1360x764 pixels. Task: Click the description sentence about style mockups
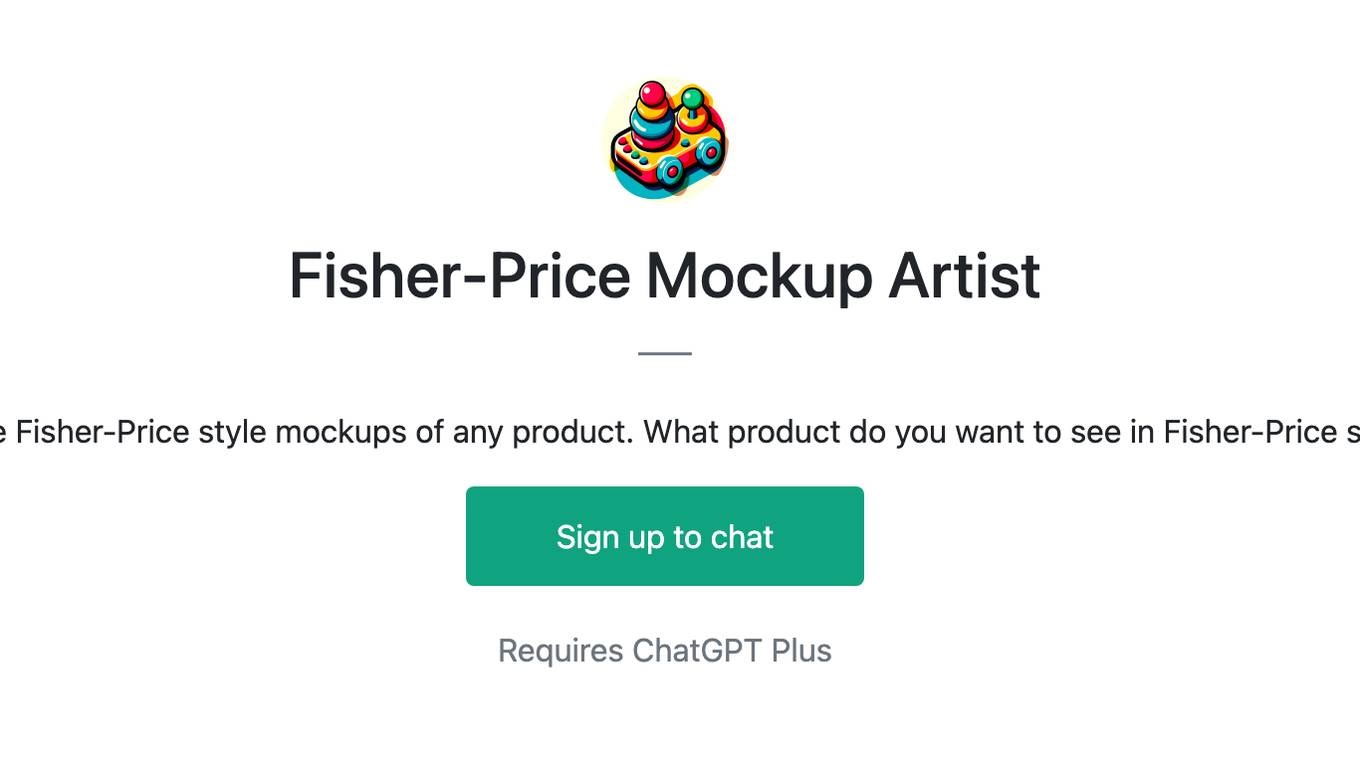click(680, 432)
